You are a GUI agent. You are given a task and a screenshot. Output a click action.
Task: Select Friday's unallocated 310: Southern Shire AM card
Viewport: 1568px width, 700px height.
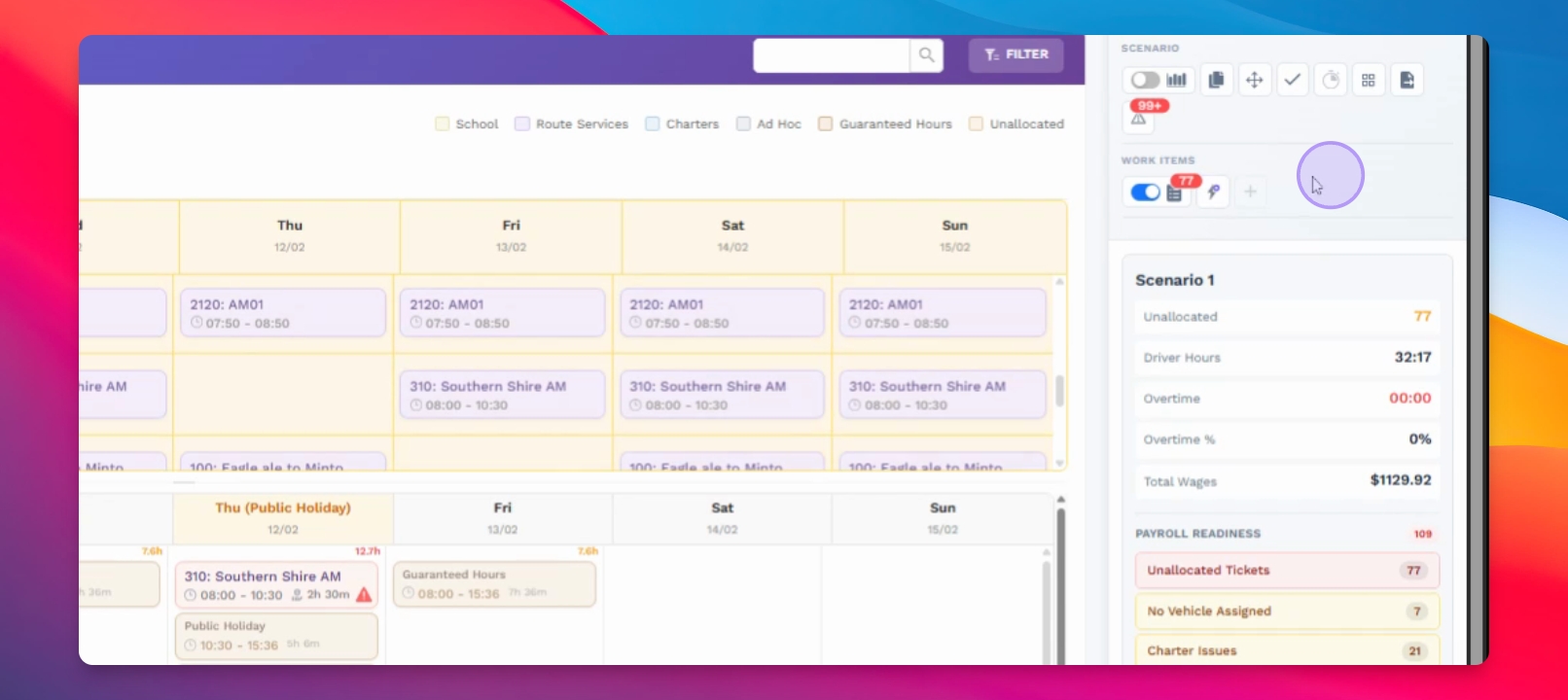click(x=503, y=395)
